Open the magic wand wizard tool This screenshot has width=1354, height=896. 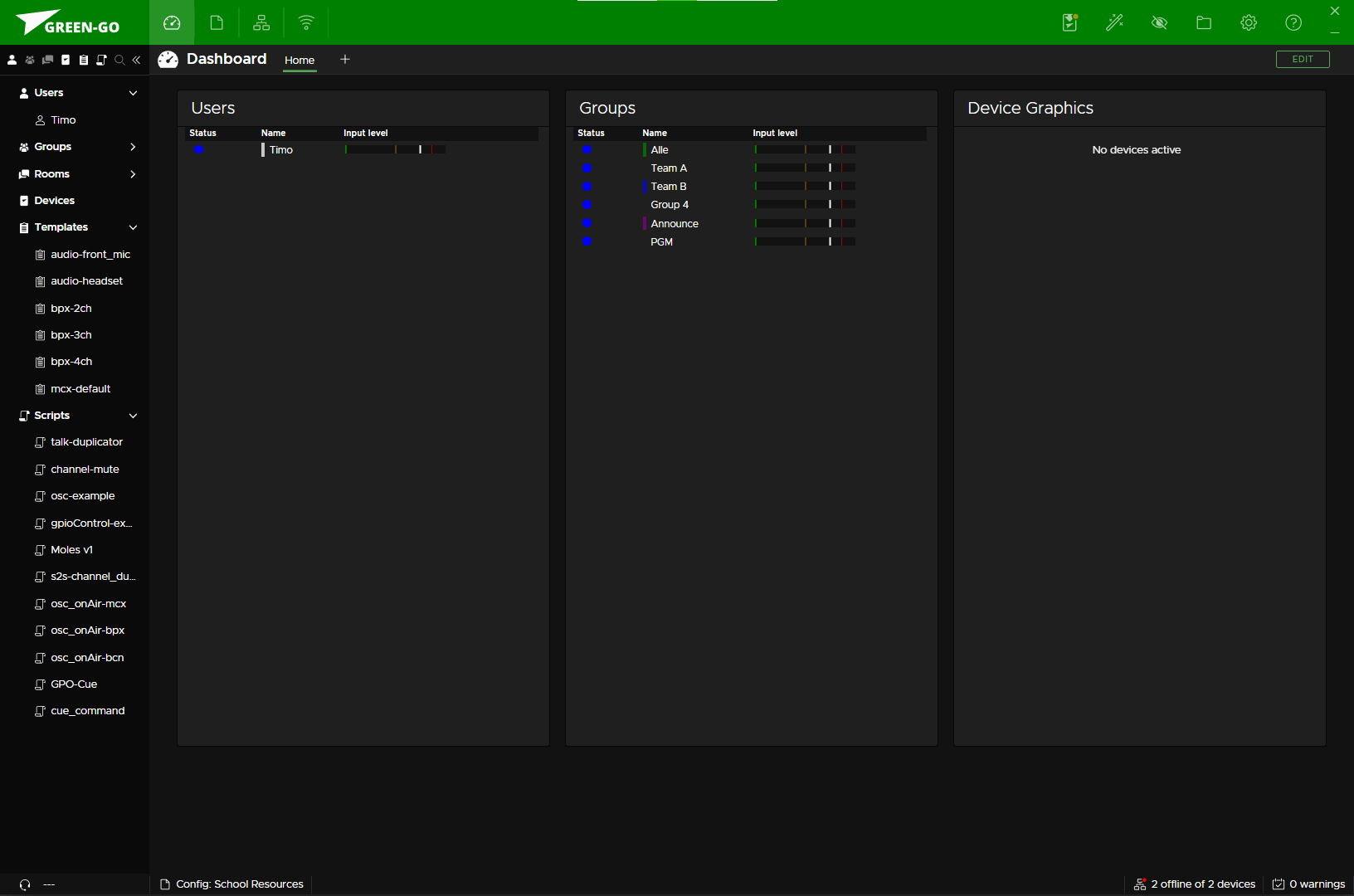coord(1114,22)
